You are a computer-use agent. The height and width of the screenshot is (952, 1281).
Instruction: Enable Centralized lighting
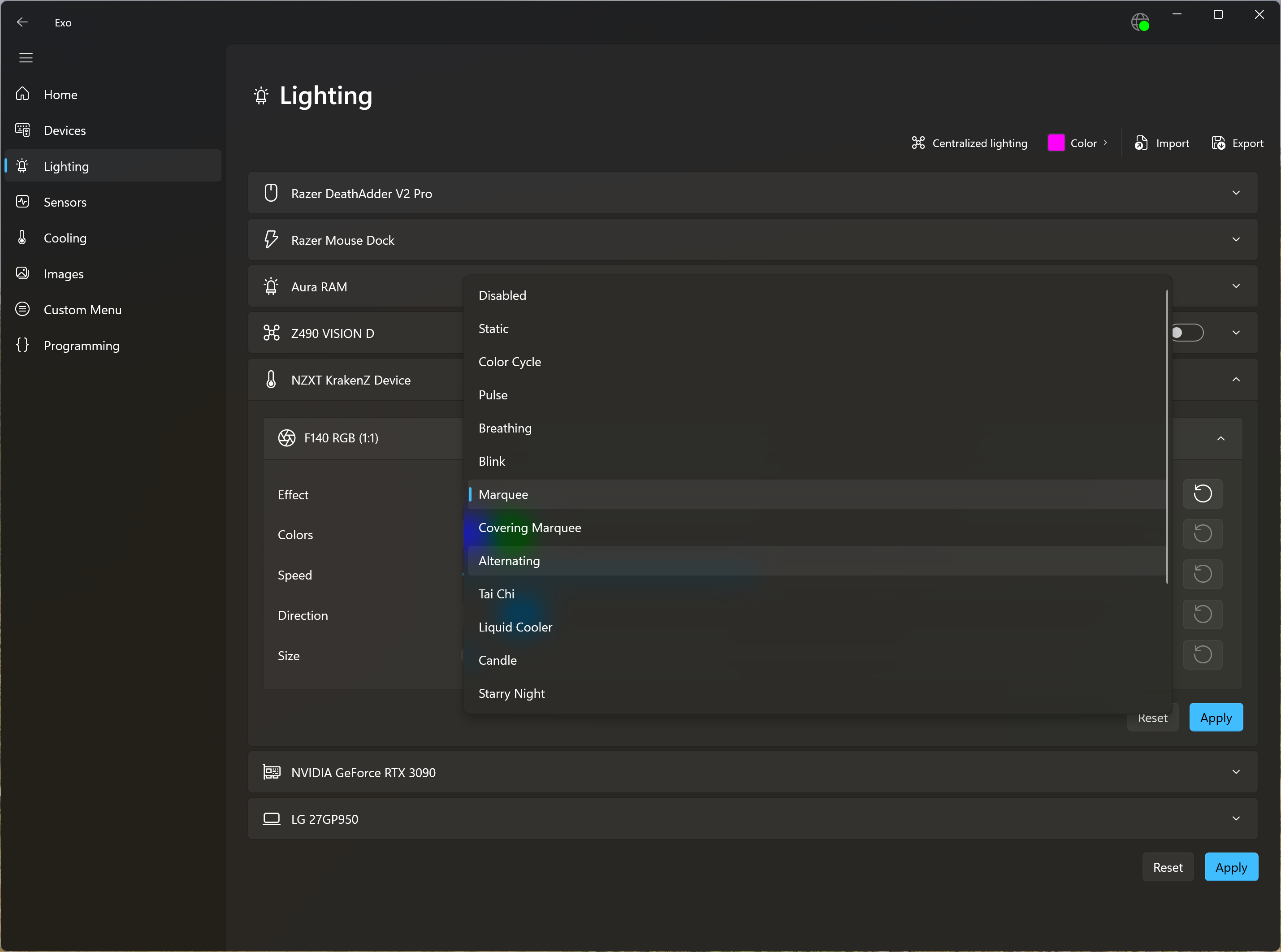click(x=969, y=143)
